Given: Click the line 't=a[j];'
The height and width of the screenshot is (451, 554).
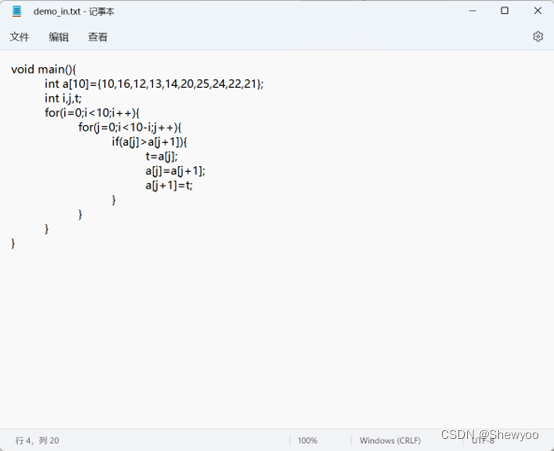Looking at the screenshot, I should pos(161,156).
